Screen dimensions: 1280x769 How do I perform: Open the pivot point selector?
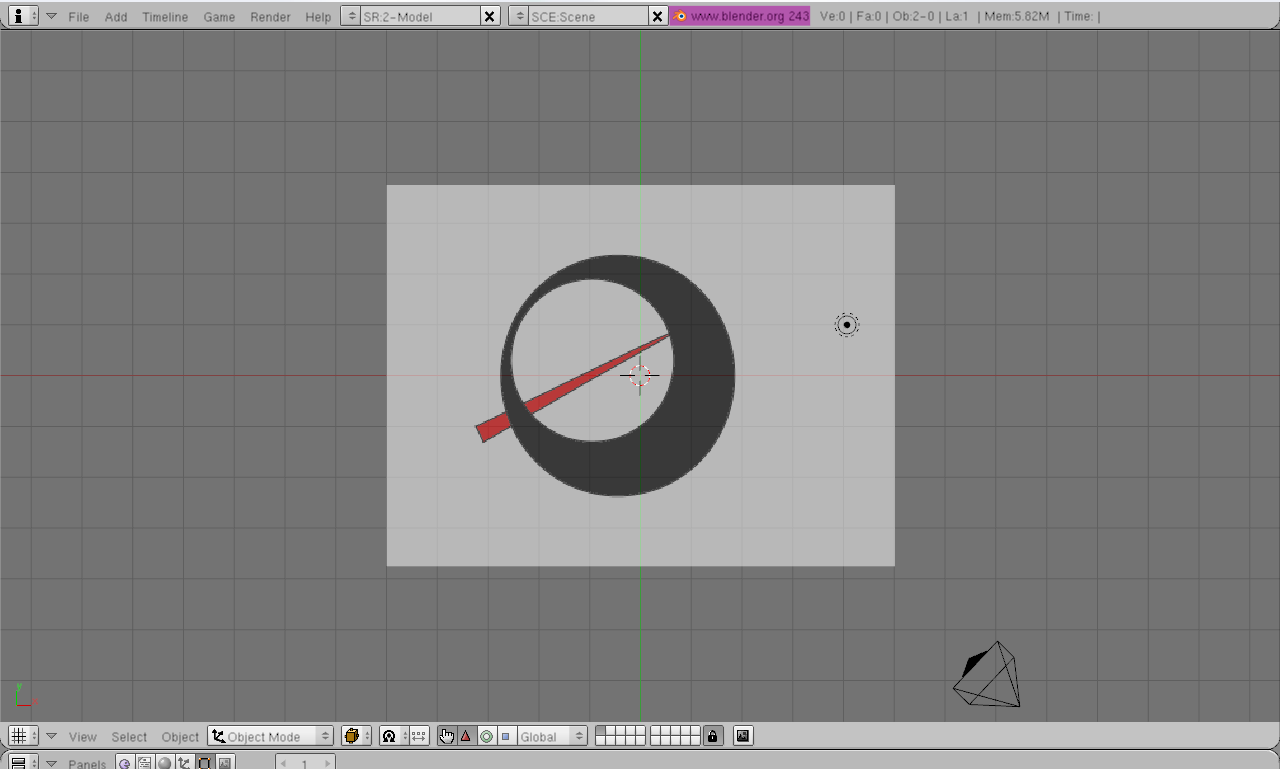[x=393, y=736]
